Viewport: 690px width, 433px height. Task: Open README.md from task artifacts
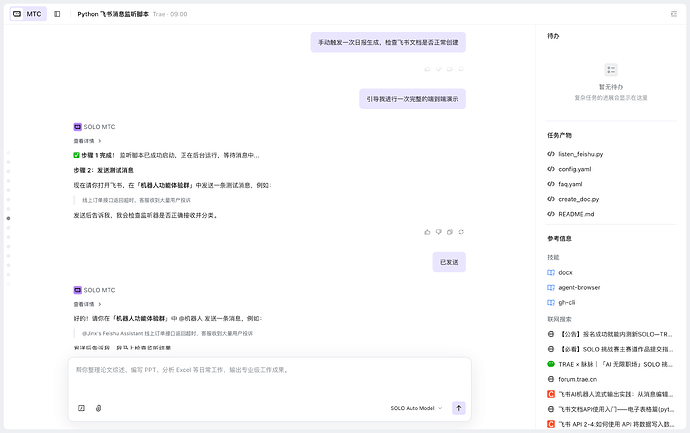(x=576, y=214)
